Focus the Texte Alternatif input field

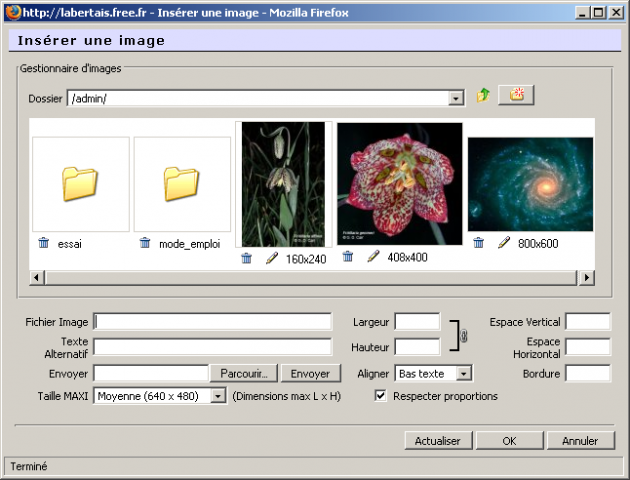point(213,347)
